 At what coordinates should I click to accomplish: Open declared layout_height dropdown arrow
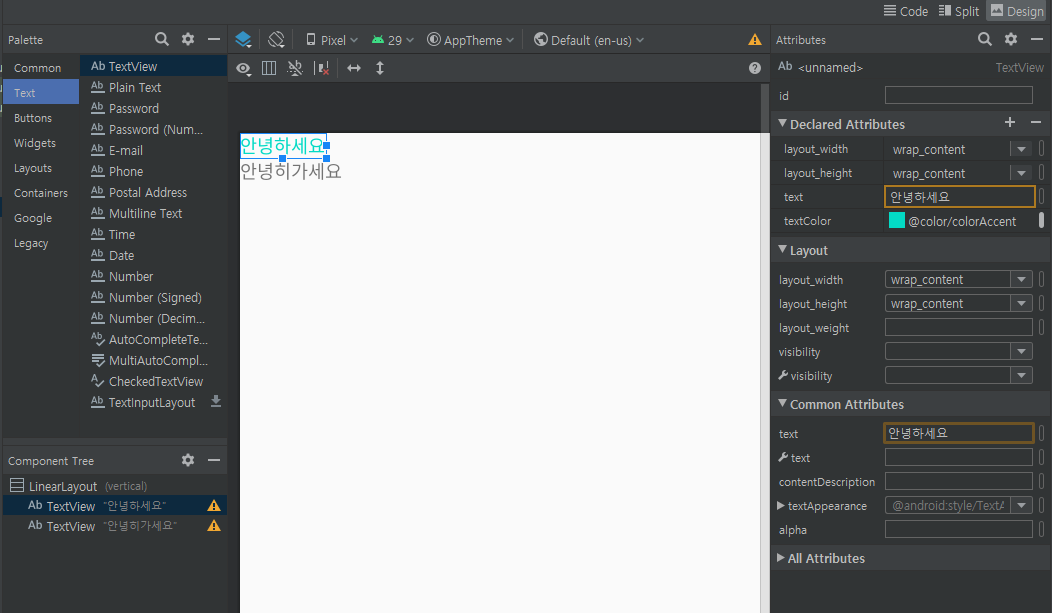click(1021, 173)
